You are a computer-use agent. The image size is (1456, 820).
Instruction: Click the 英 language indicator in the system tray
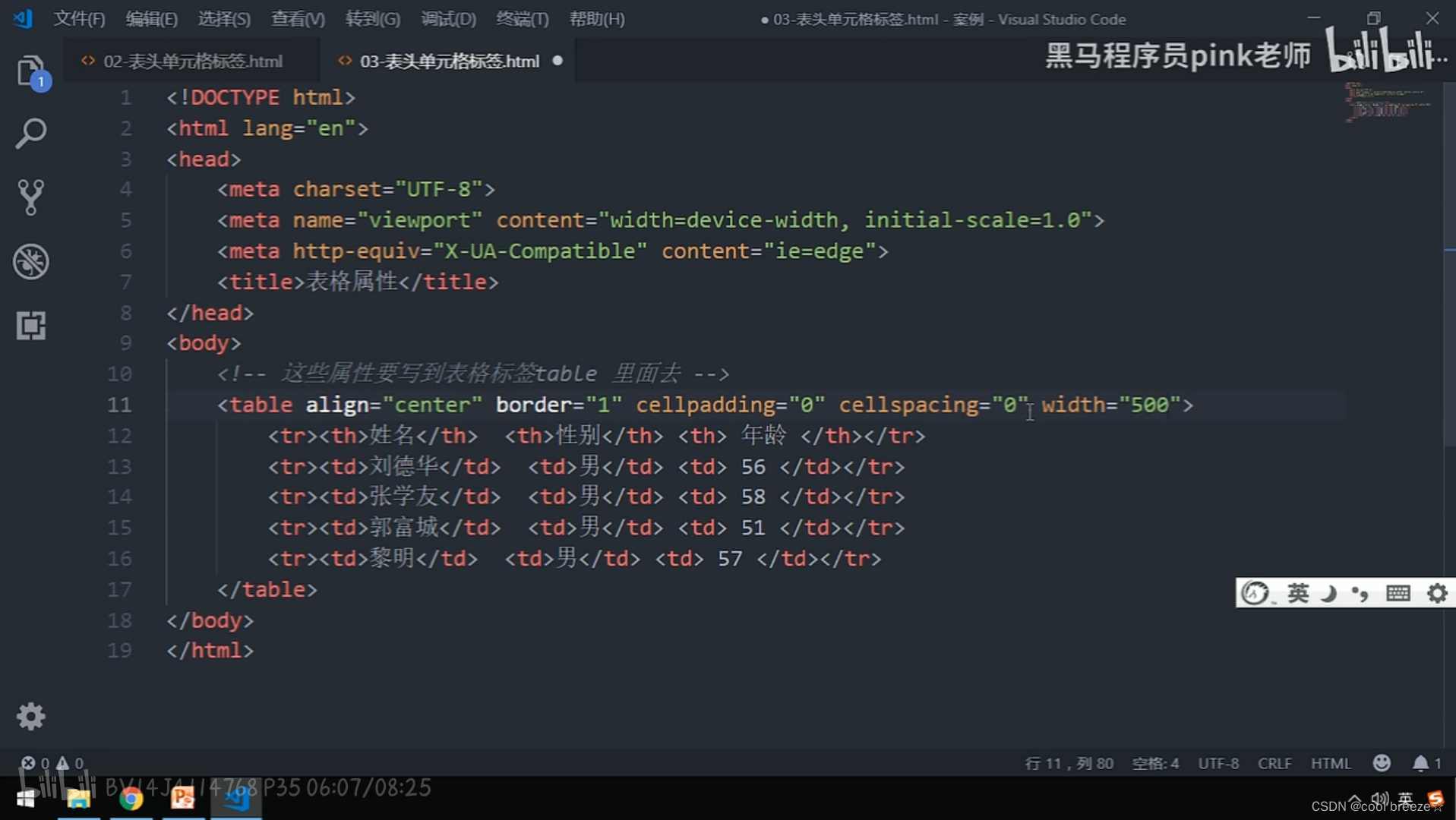coord(1406,798)
